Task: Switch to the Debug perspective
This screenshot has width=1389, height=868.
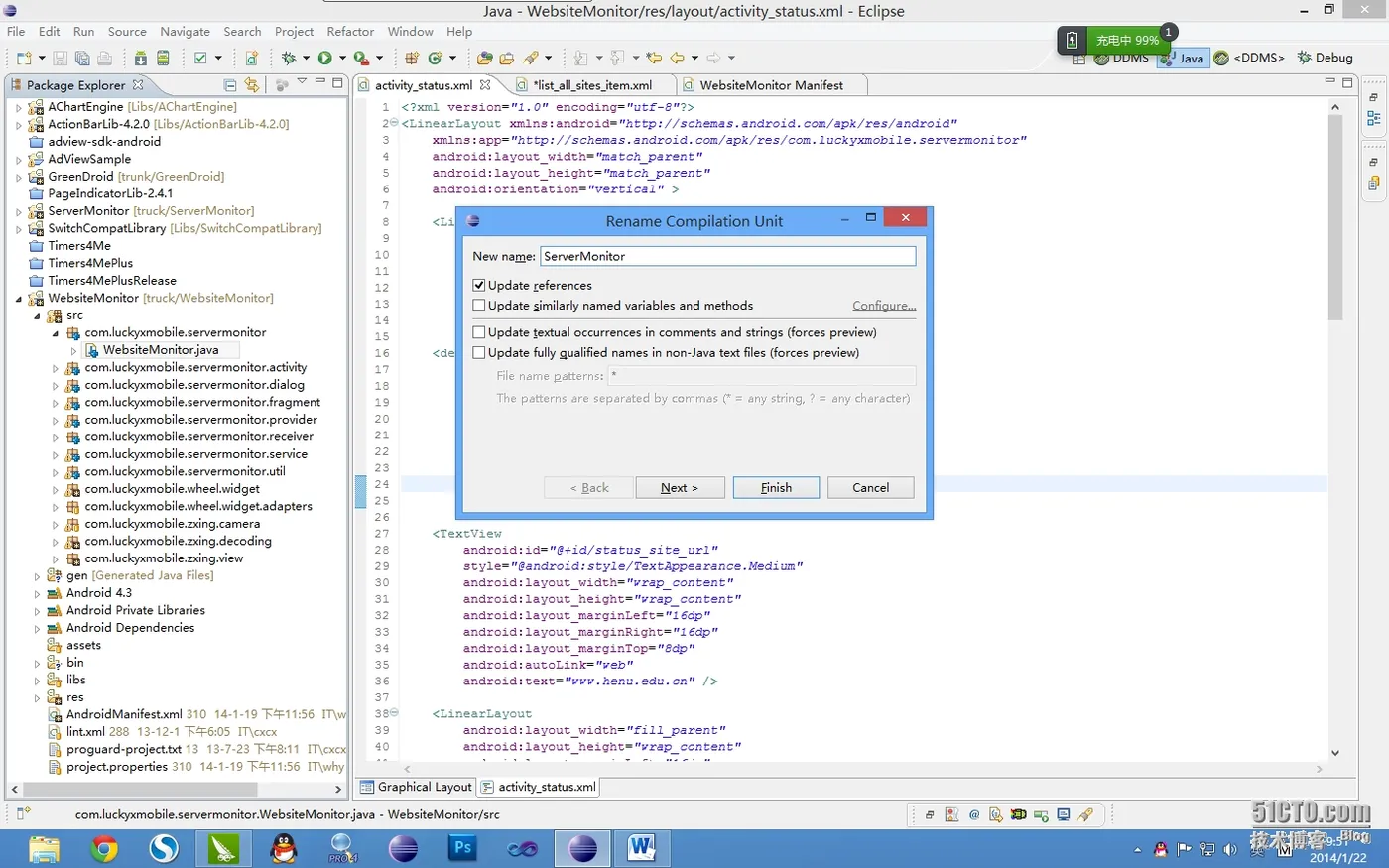Action: click(1324, 58)
